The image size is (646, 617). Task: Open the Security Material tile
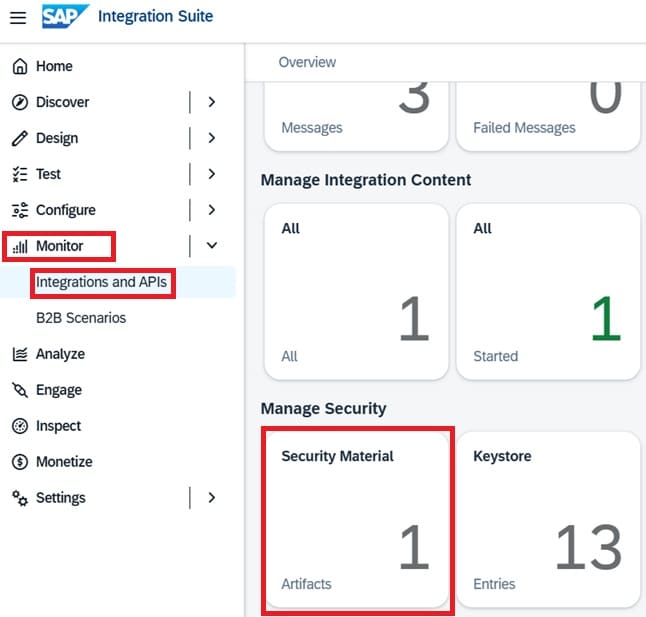pos(357,519)
